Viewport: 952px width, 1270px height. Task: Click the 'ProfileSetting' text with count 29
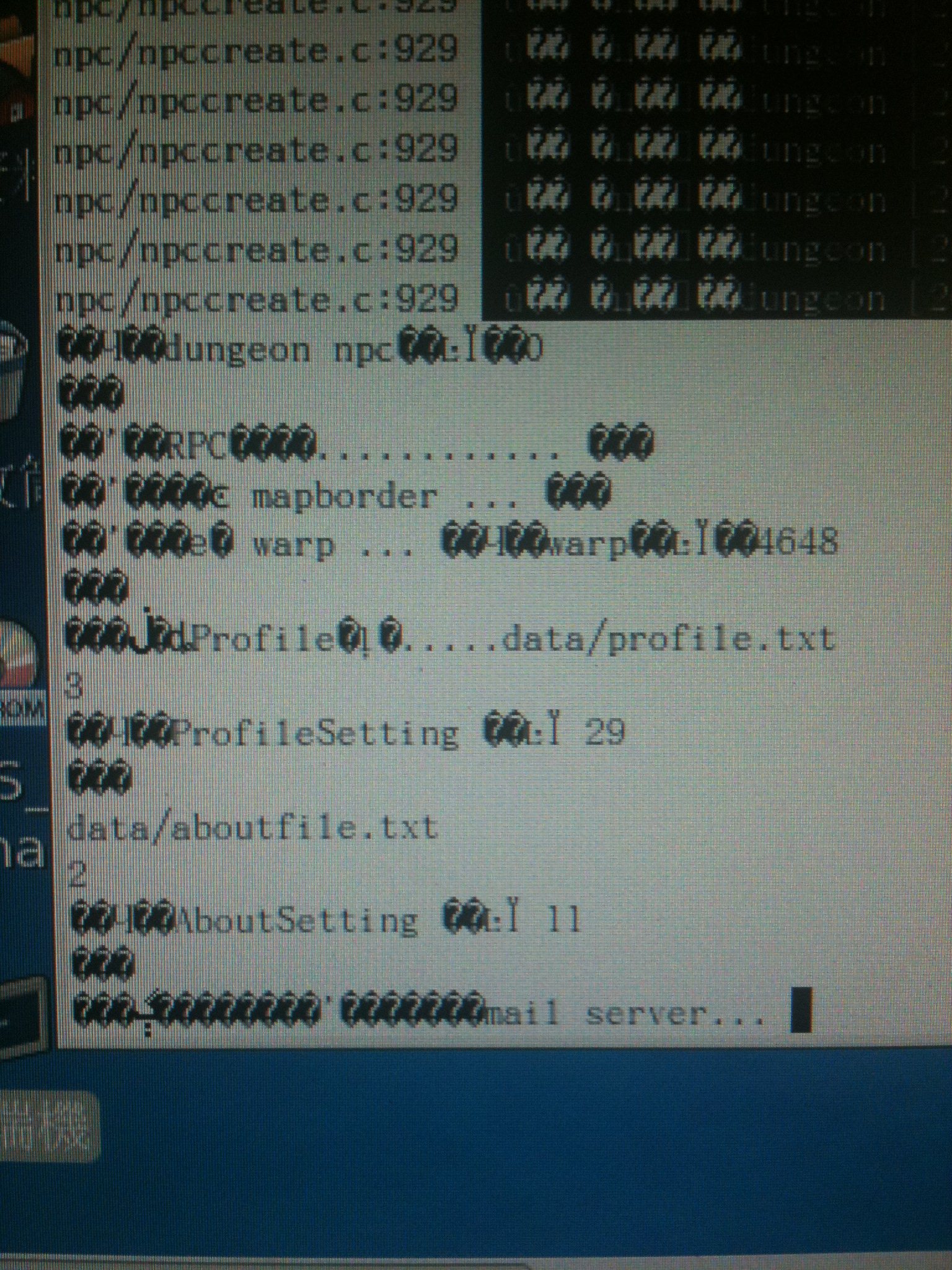point(316,734)
